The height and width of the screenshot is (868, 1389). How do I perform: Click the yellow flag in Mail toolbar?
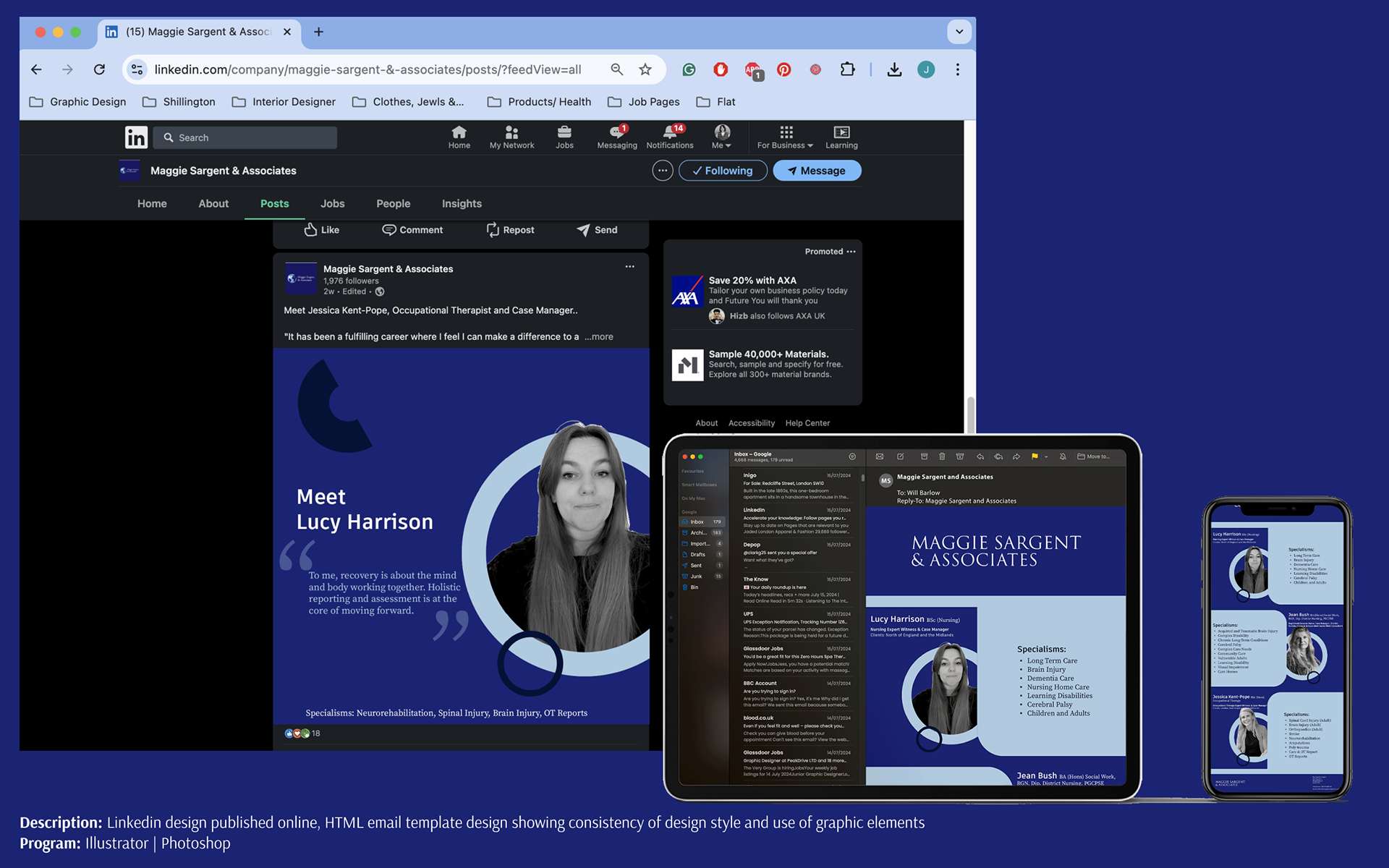[x=1035, y=456]
